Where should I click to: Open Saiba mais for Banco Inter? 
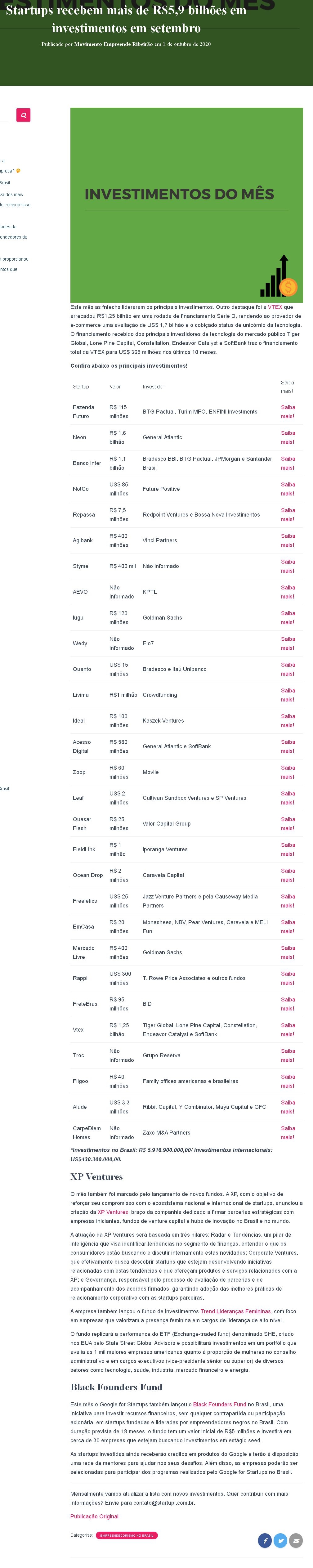click(288, 463)
